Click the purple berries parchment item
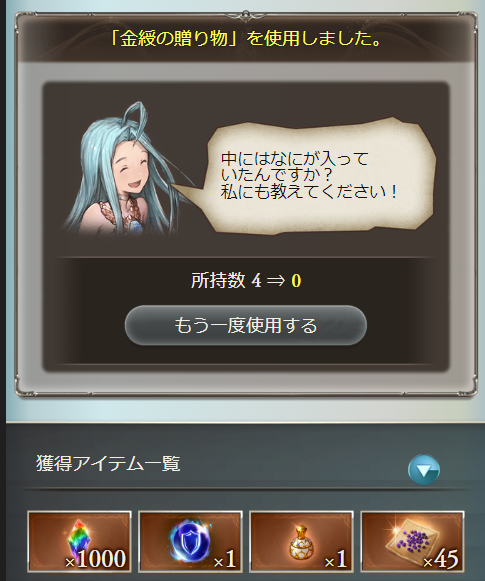485x581 pixels. (412, 541)
